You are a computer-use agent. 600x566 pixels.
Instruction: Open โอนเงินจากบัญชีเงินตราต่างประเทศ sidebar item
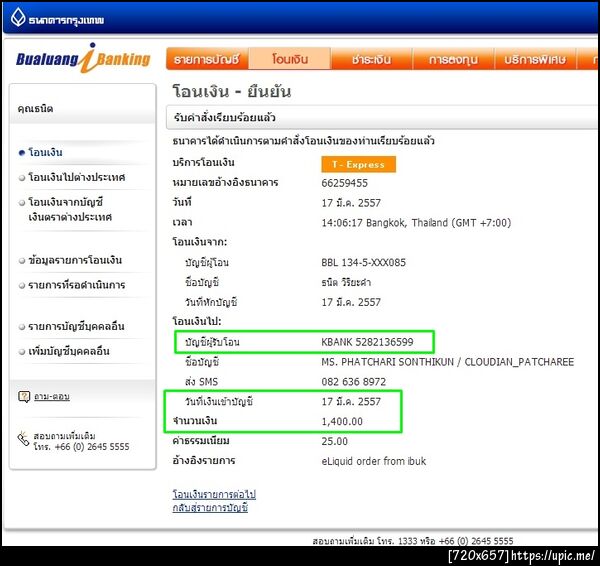[x=70, y=209]
